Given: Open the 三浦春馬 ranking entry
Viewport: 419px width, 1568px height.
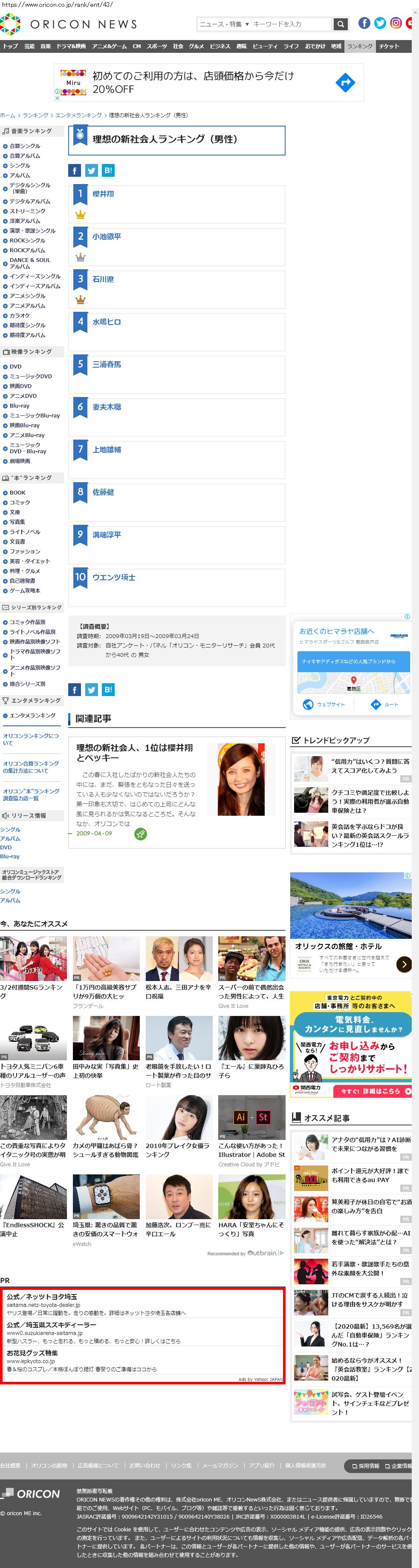Looking at the screenshot, I should click(107, 364).
